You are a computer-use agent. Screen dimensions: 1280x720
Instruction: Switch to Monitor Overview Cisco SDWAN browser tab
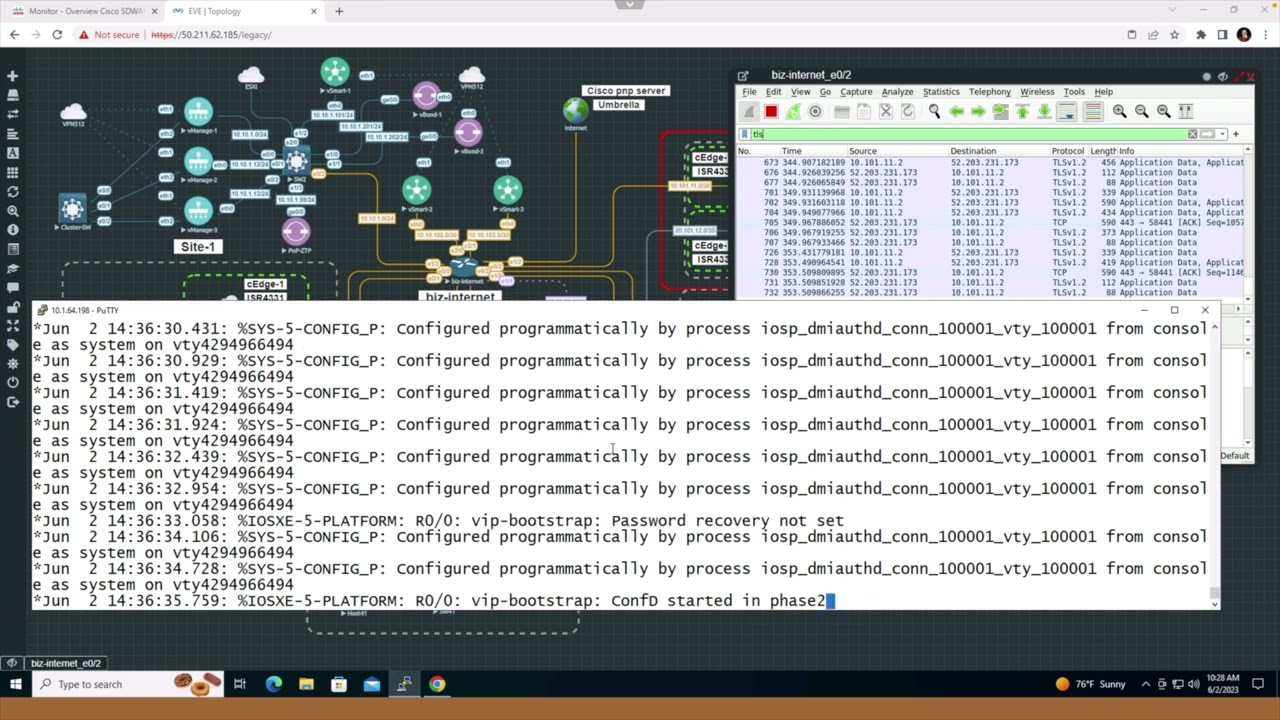click(85, 11)
